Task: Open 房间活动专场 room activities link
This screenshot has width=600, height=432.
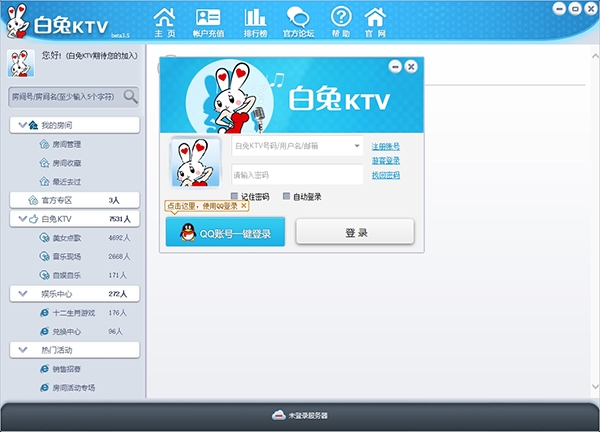Action: (x=73, y=388)
